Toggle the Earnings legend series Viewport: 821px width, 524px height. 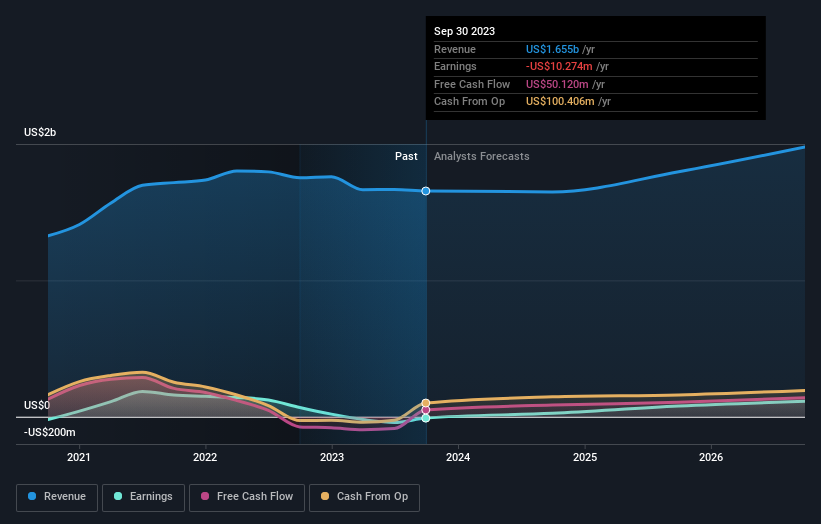(x=143, y=497)
